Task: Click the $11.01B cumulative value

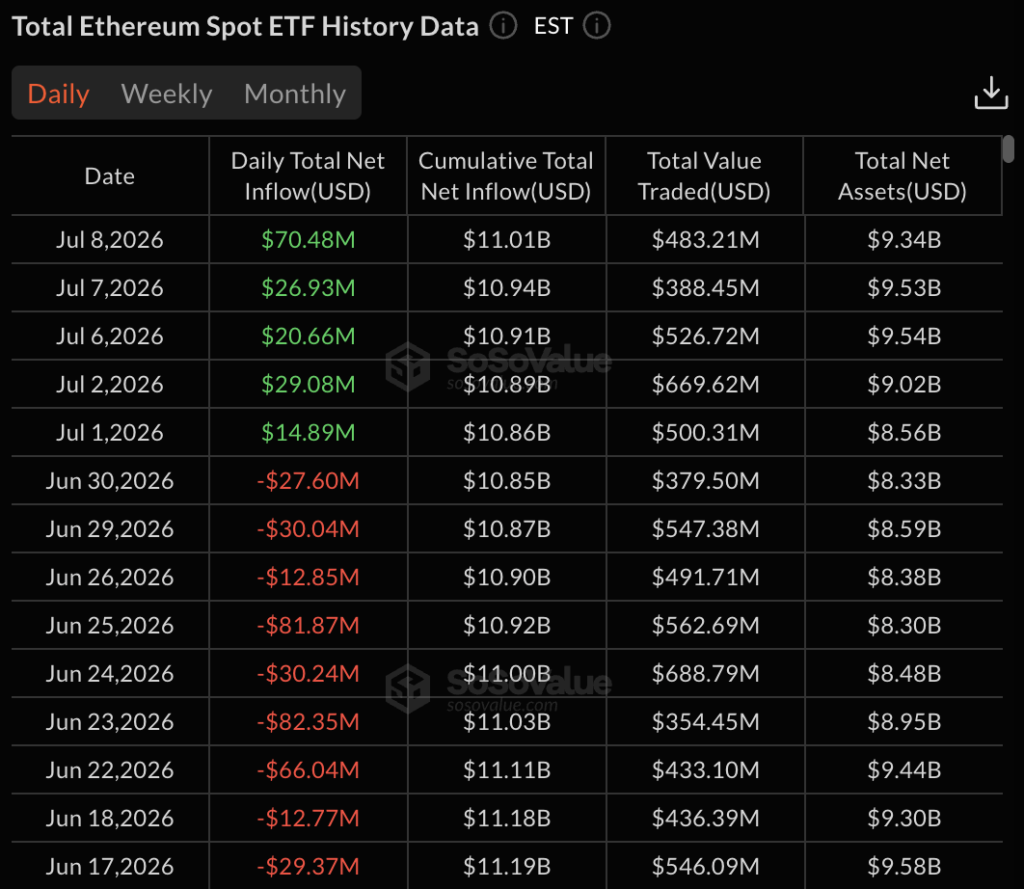Action: click(x=507, y=240)
